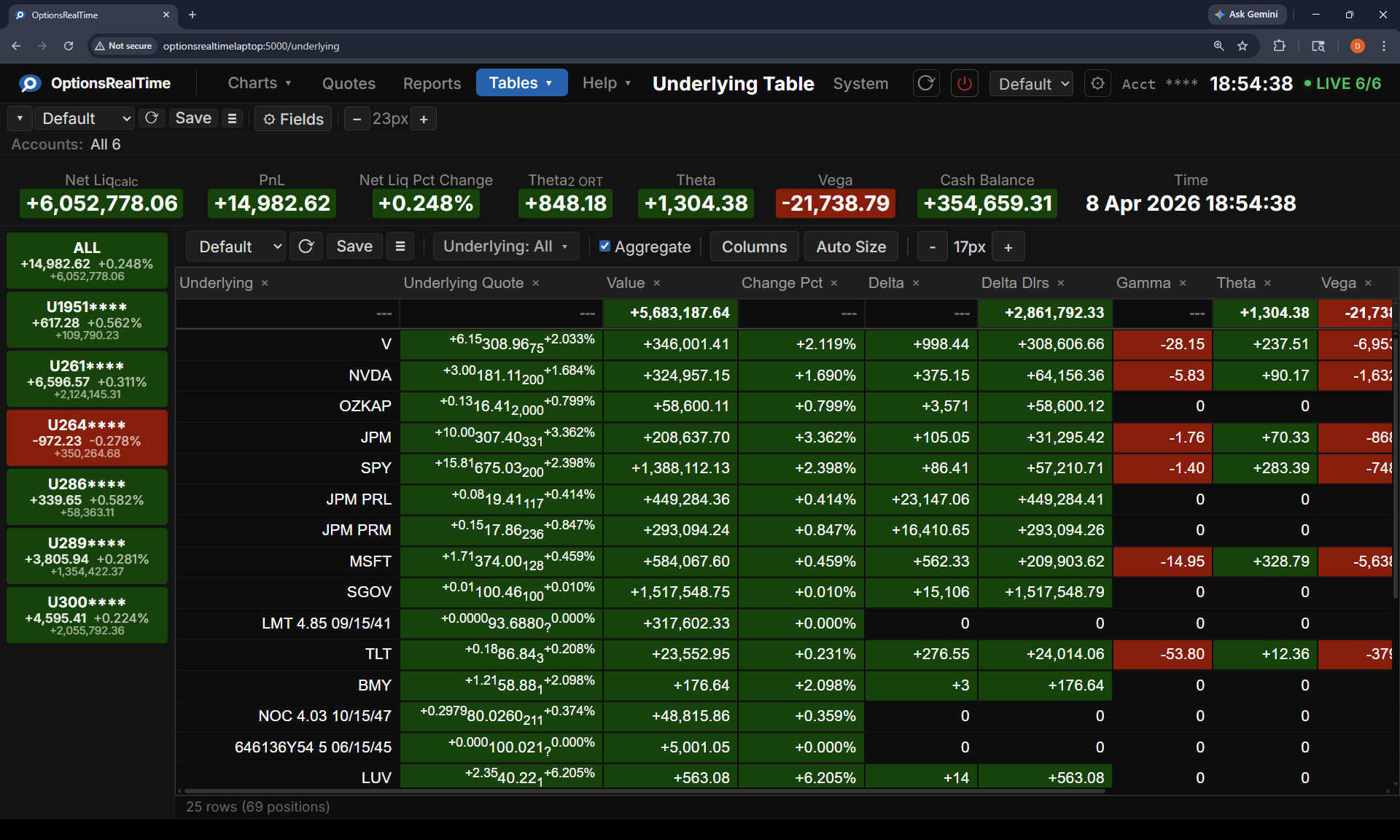Select the red U264**** account card
The width and height of the screenshot is (1400, 840).
point(87,438)
